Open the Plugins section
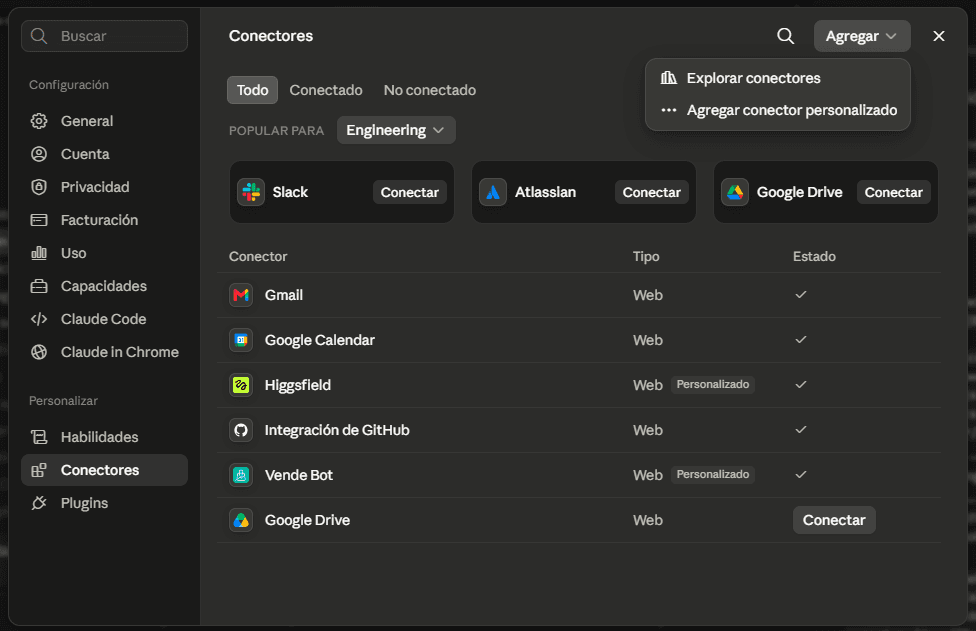Viewport: 976px width, 631px height. pyautogui.click(x=105, y=503)
